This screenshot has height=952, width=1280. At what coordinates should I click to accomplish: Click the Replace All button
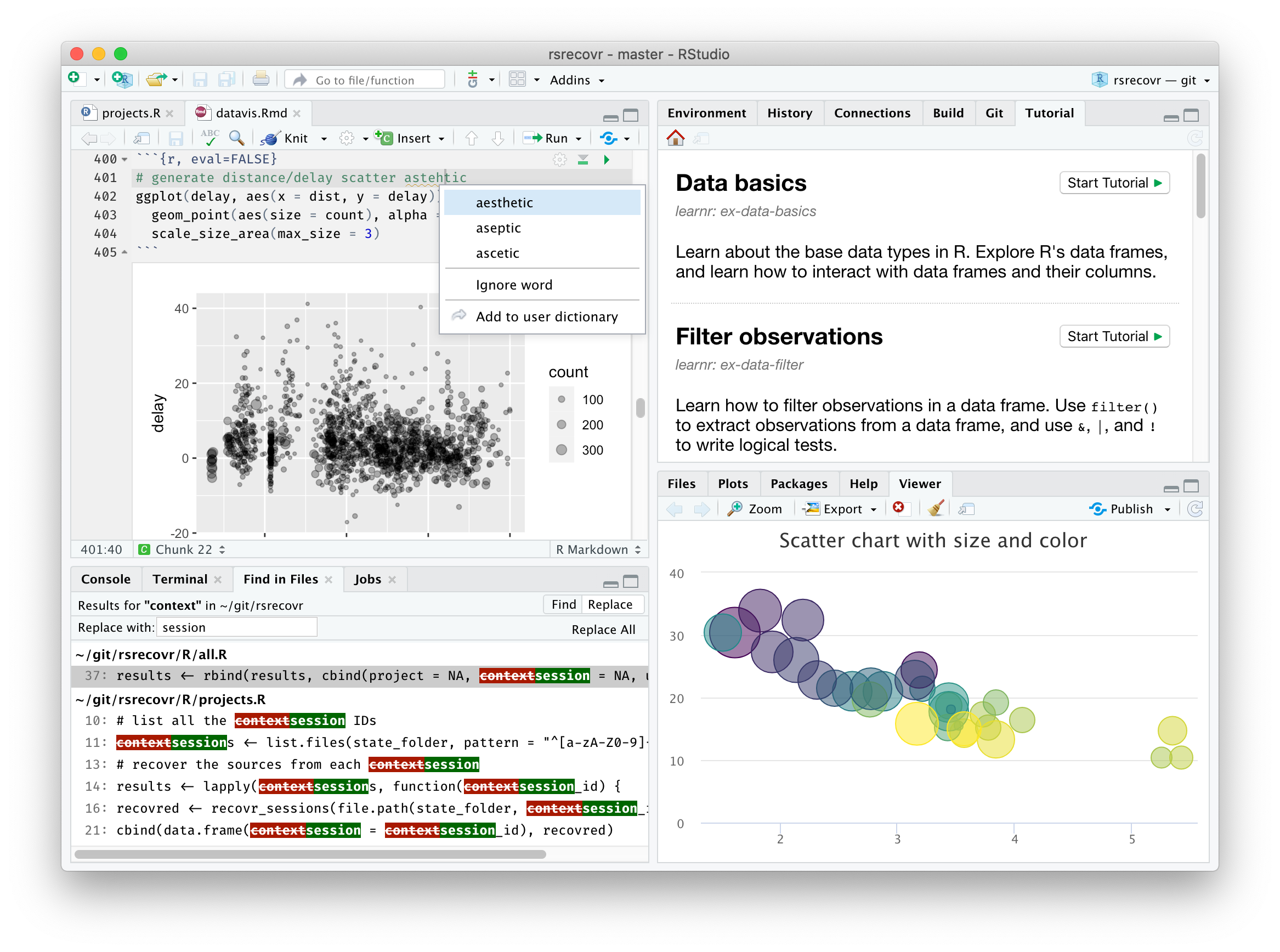[x=603, y=630]
